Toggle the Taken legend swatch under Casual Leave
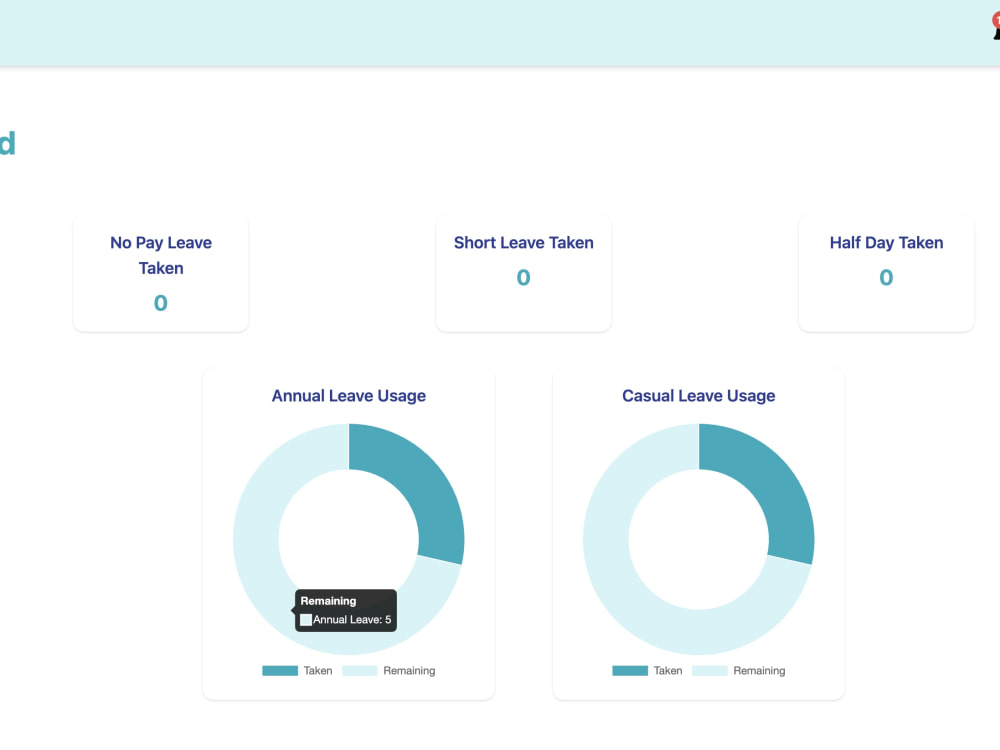This screenshot has height=750, width=1000. pyautogui.click(x=630, y=670)
